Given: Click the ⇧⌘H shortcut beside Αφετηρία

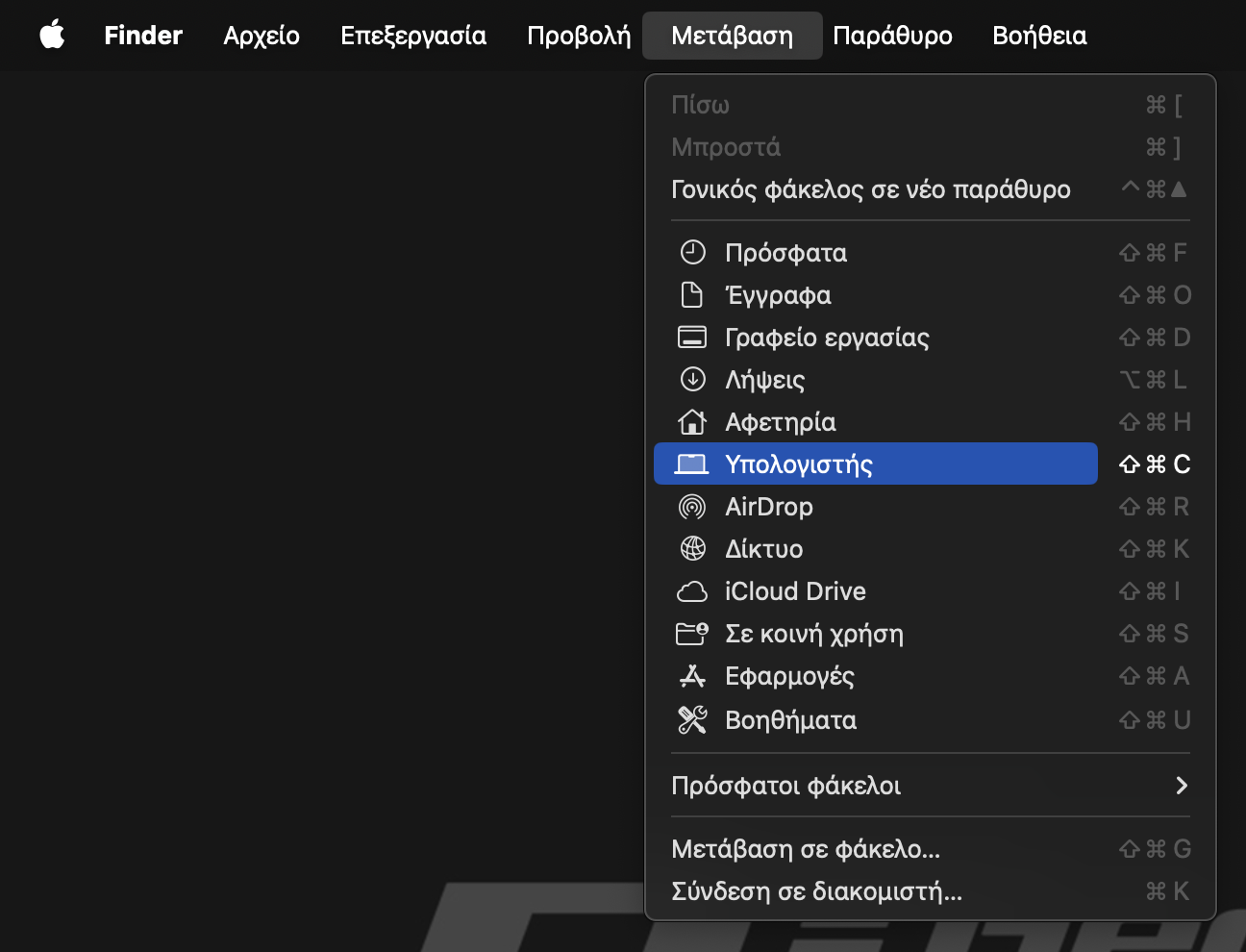Looking at the screenshot, I should pyautogui.click(x=1155, y=422).
